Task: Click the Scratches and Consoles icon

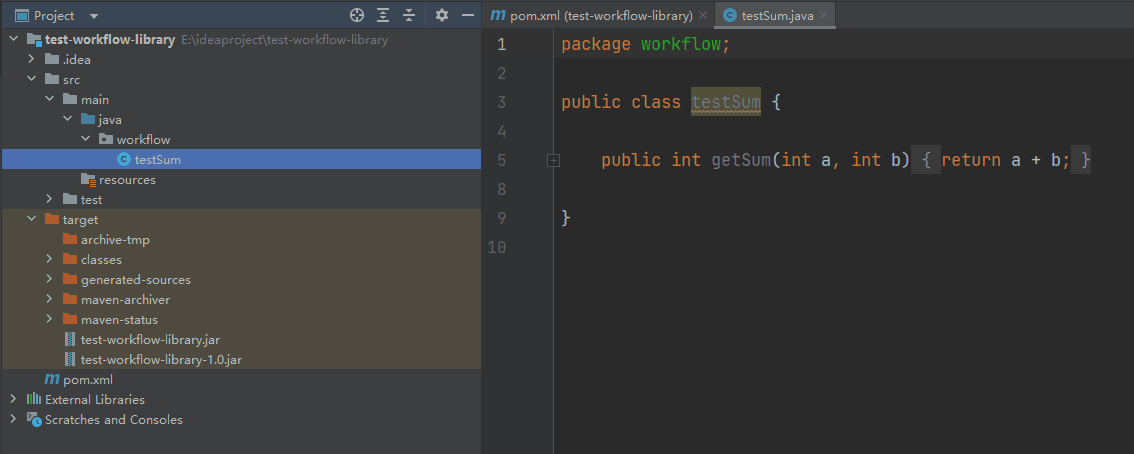Action: click(x=33, y=420)
